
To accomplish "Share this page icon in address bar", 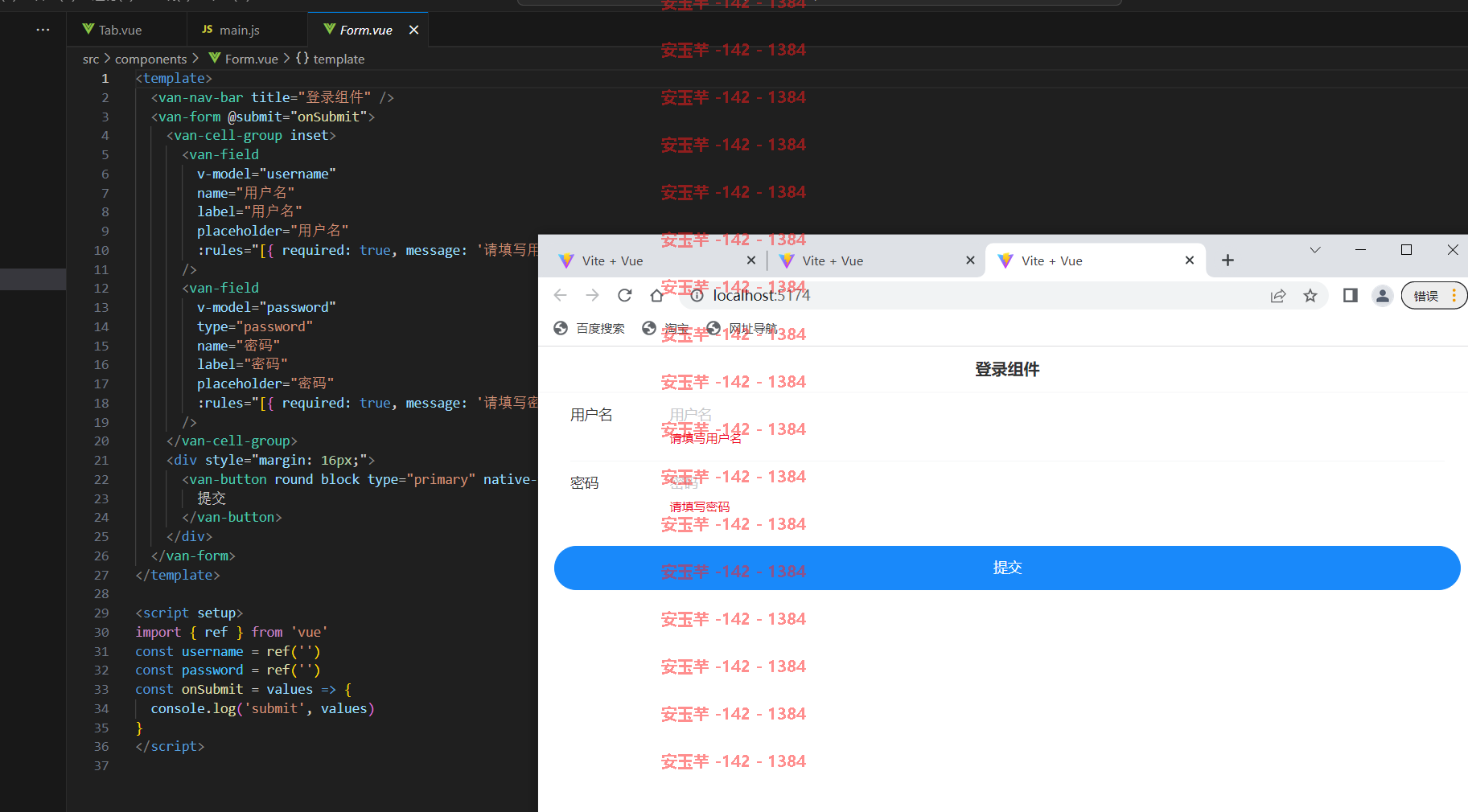I will pyautogui.click(x=1278, y=295).
